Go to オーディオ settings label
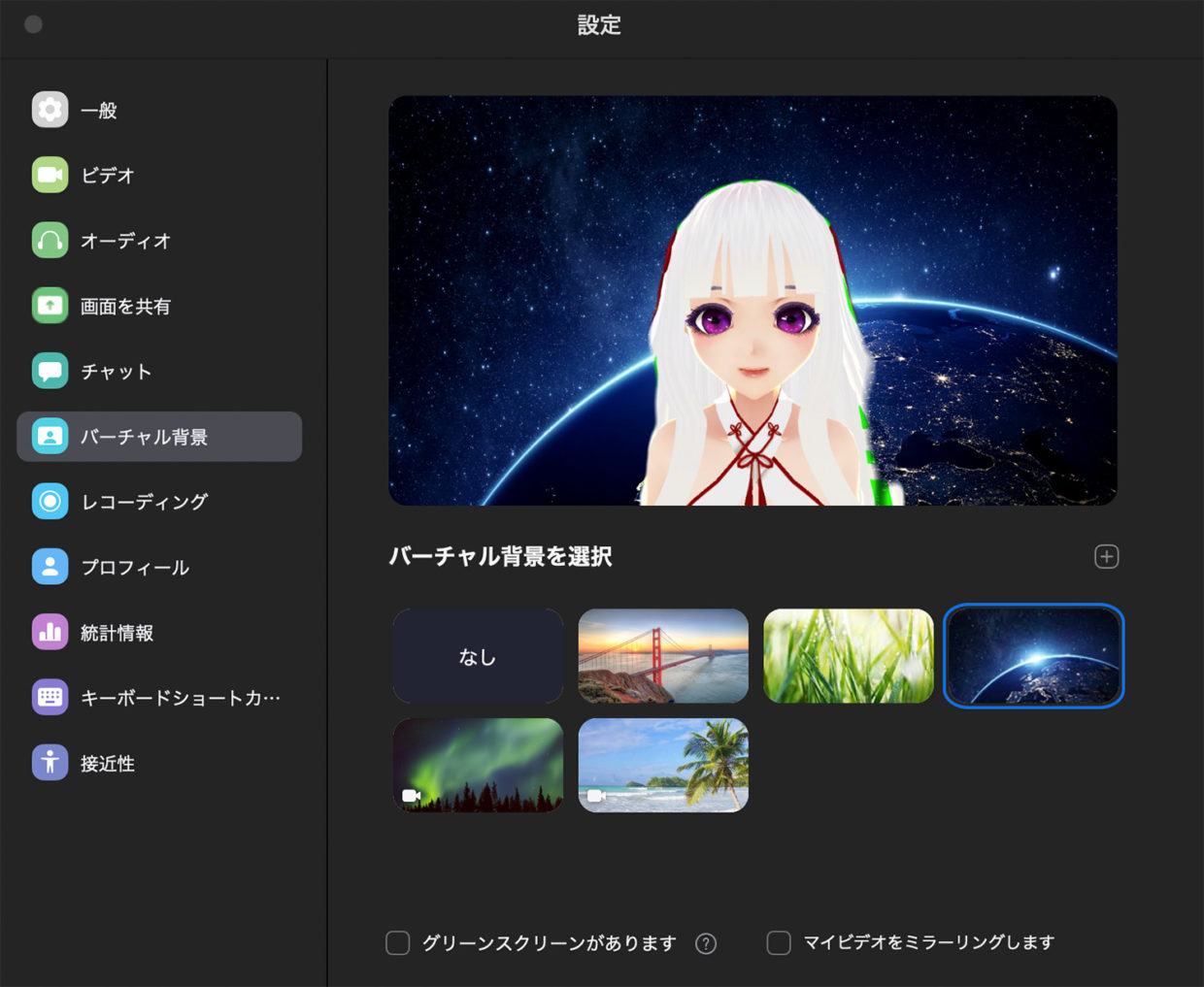This screenshot has width=1204, height=987. (126, 241)
